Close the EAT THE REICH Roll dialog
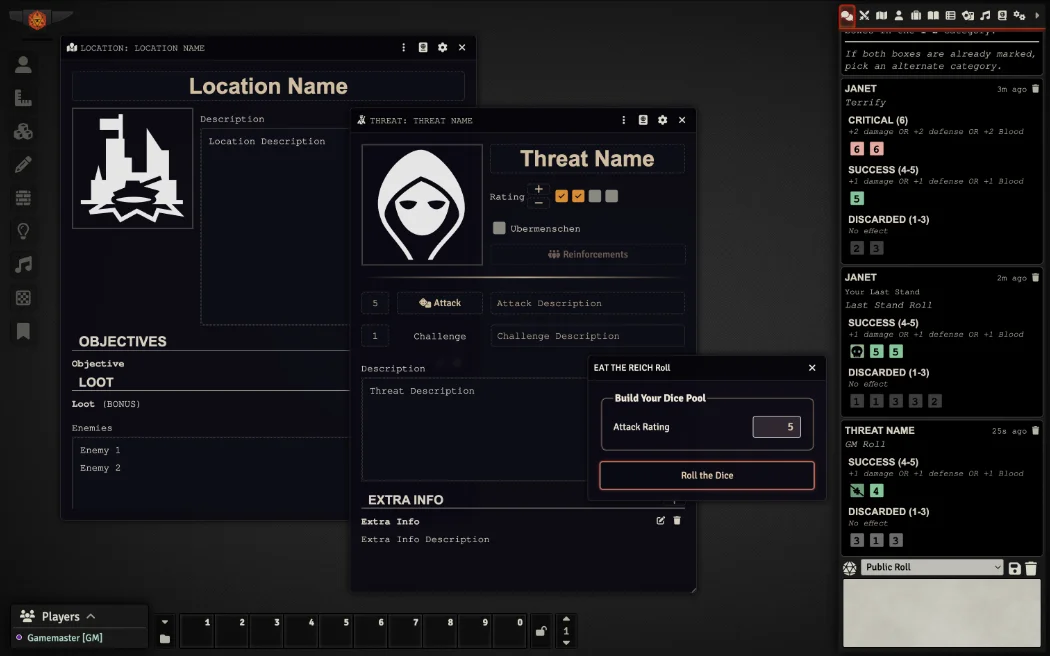1050x656 pixels. (x=812, y=367)
